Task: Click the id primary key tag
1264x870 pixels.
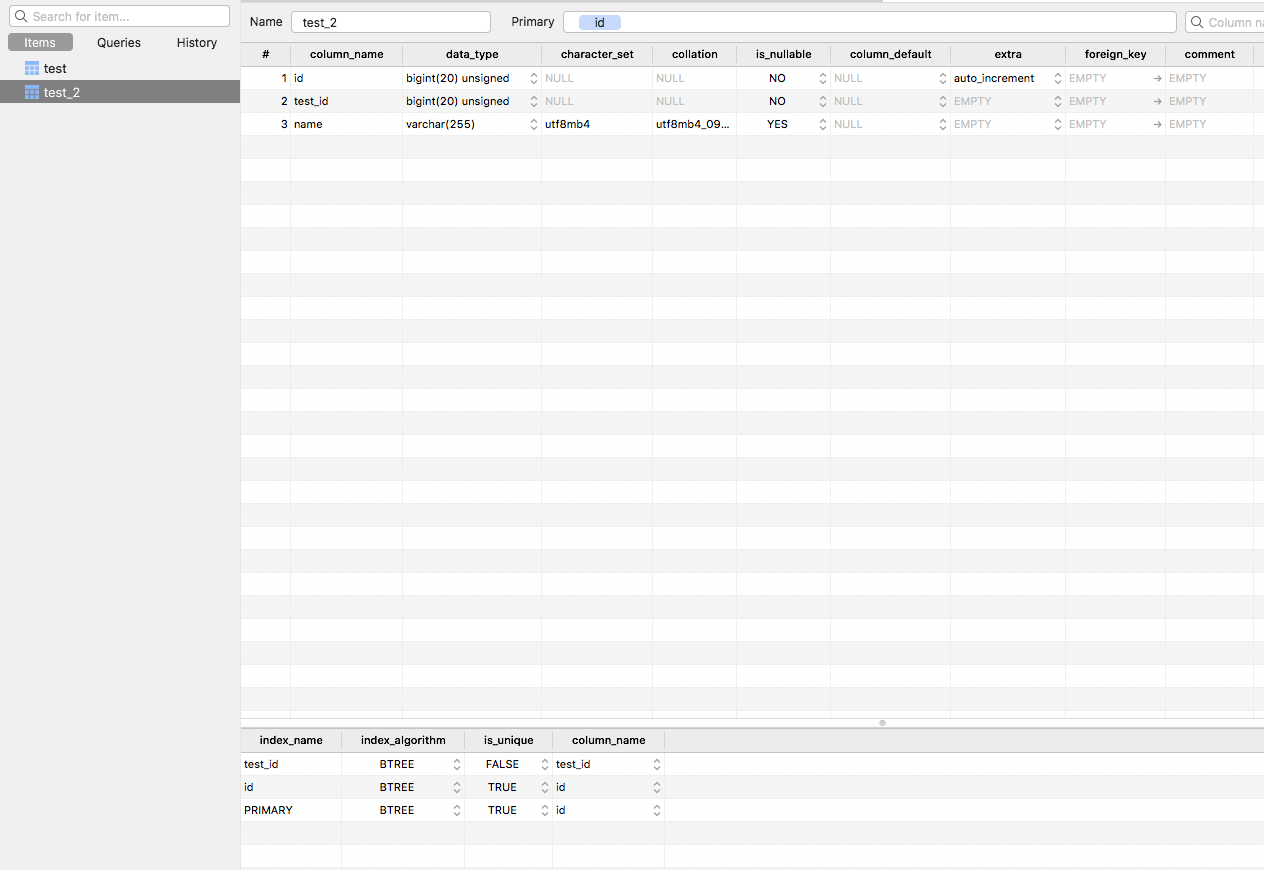Action: pyautogui.click(x=598, y=21)
